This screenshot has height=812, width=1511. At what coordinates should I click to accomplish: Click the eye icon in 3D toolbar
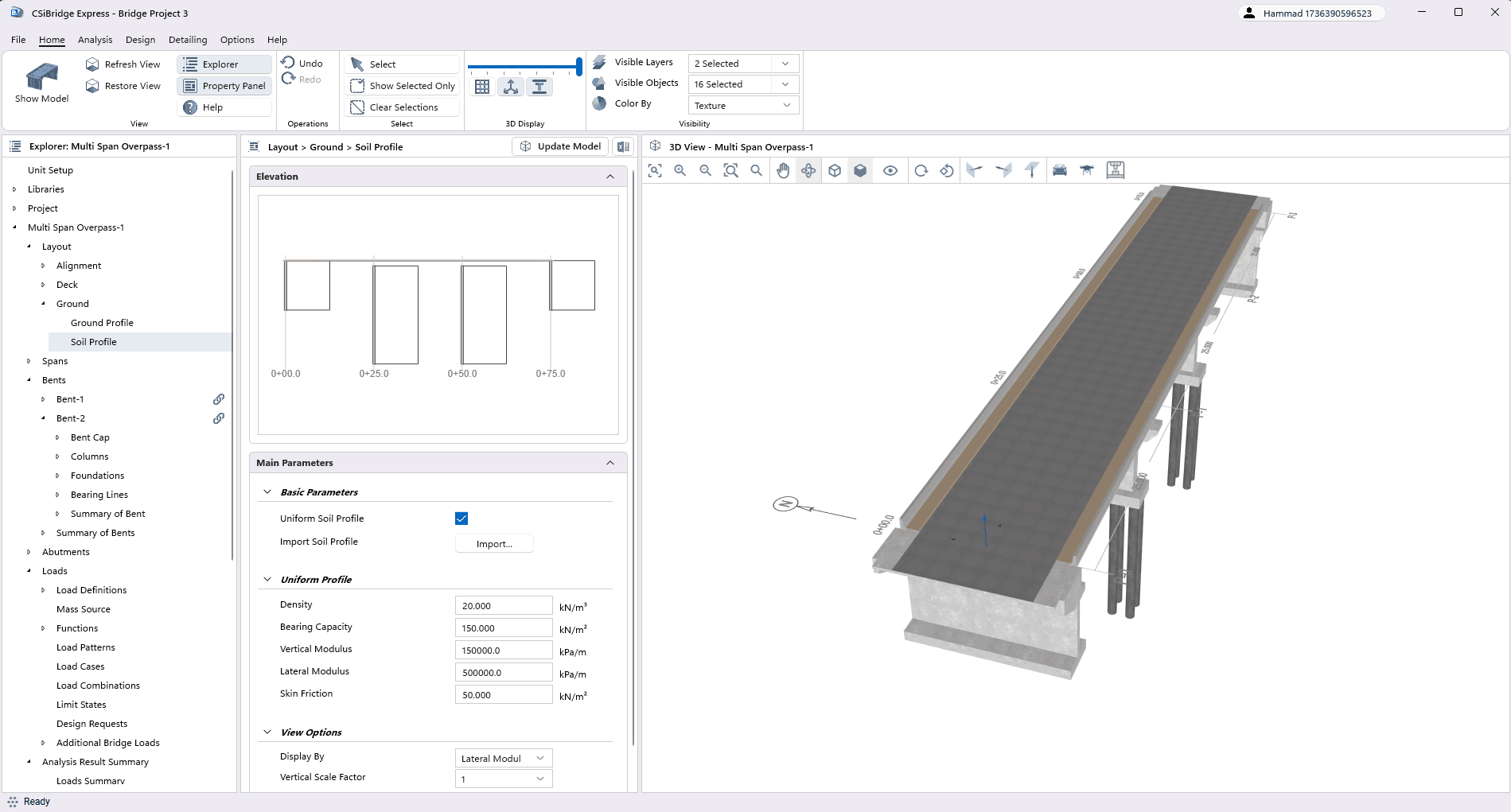coord(890,170)
